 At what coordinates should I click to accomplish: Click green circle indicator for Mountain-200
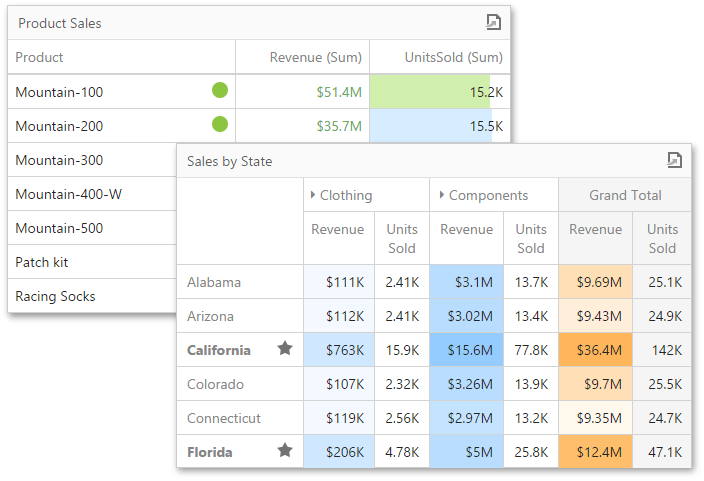pyautogui.click(x=220, y=125)
